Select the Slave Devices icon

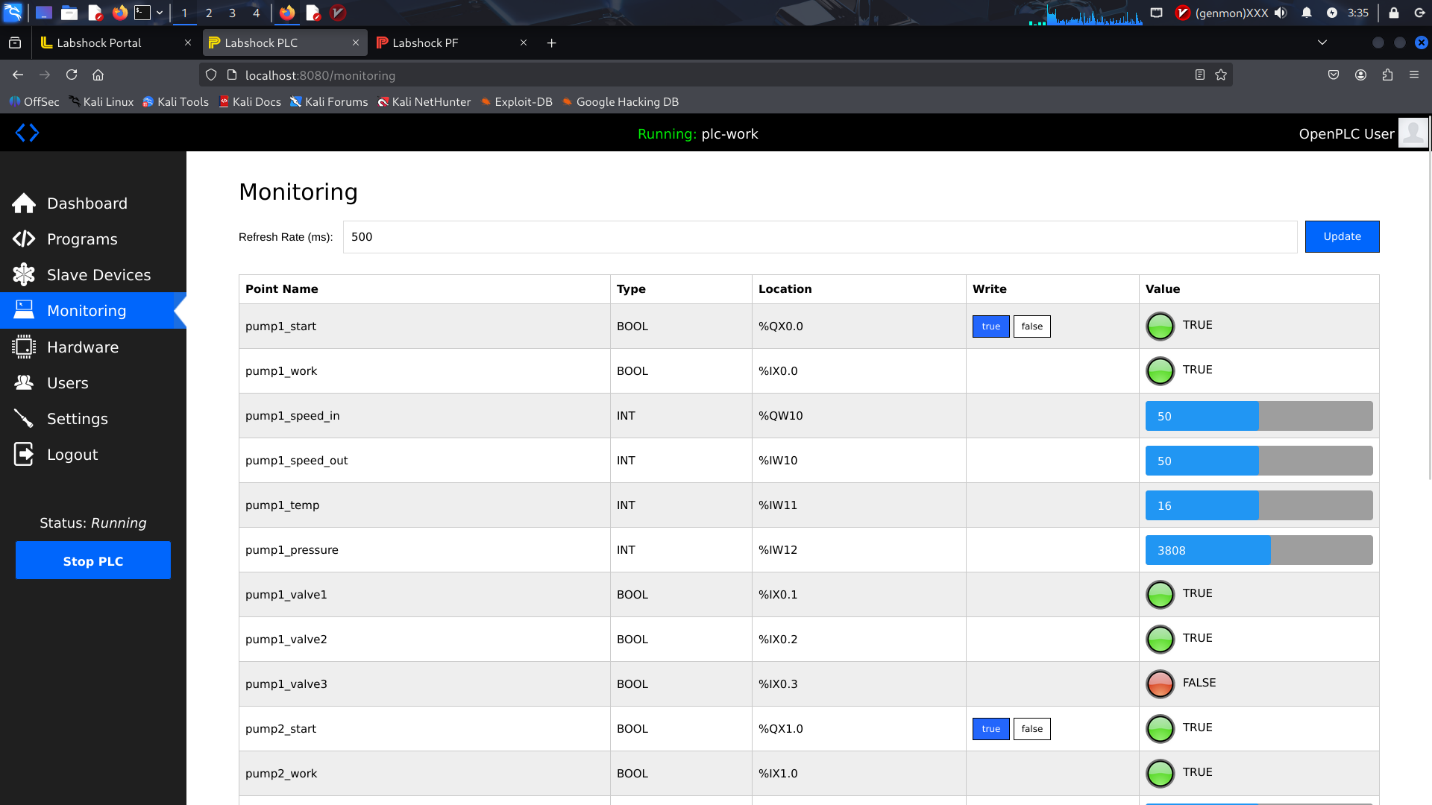click(x=24, y=275)
